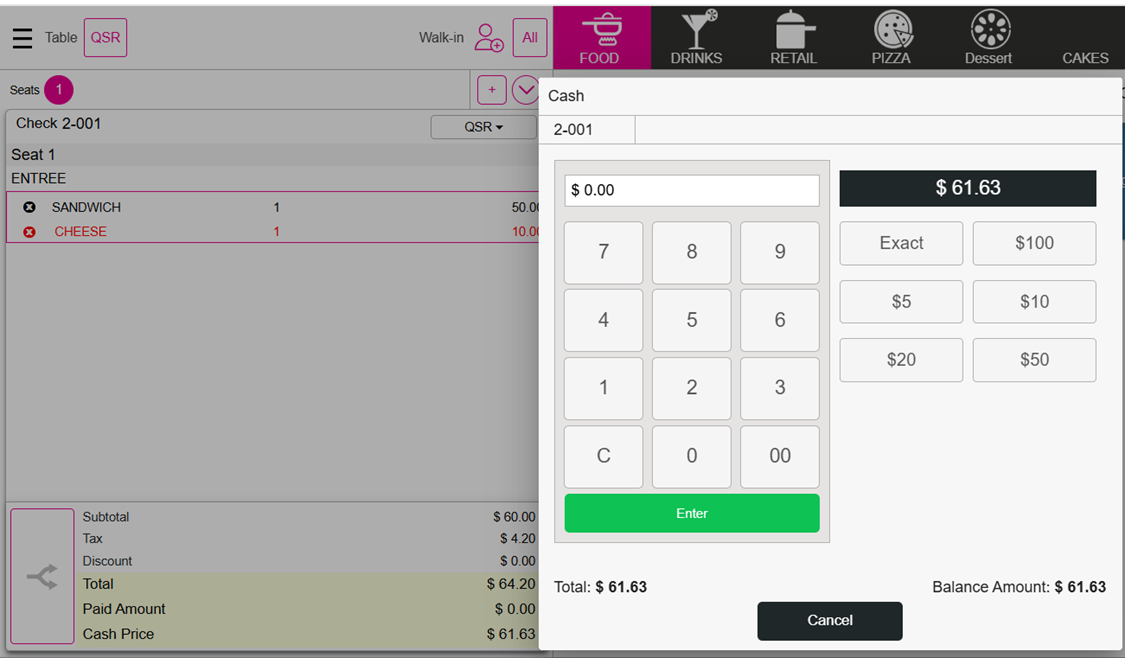Expand the seats chevron button
Viewport: 1125px width, 658px height.
coord(525,90)
